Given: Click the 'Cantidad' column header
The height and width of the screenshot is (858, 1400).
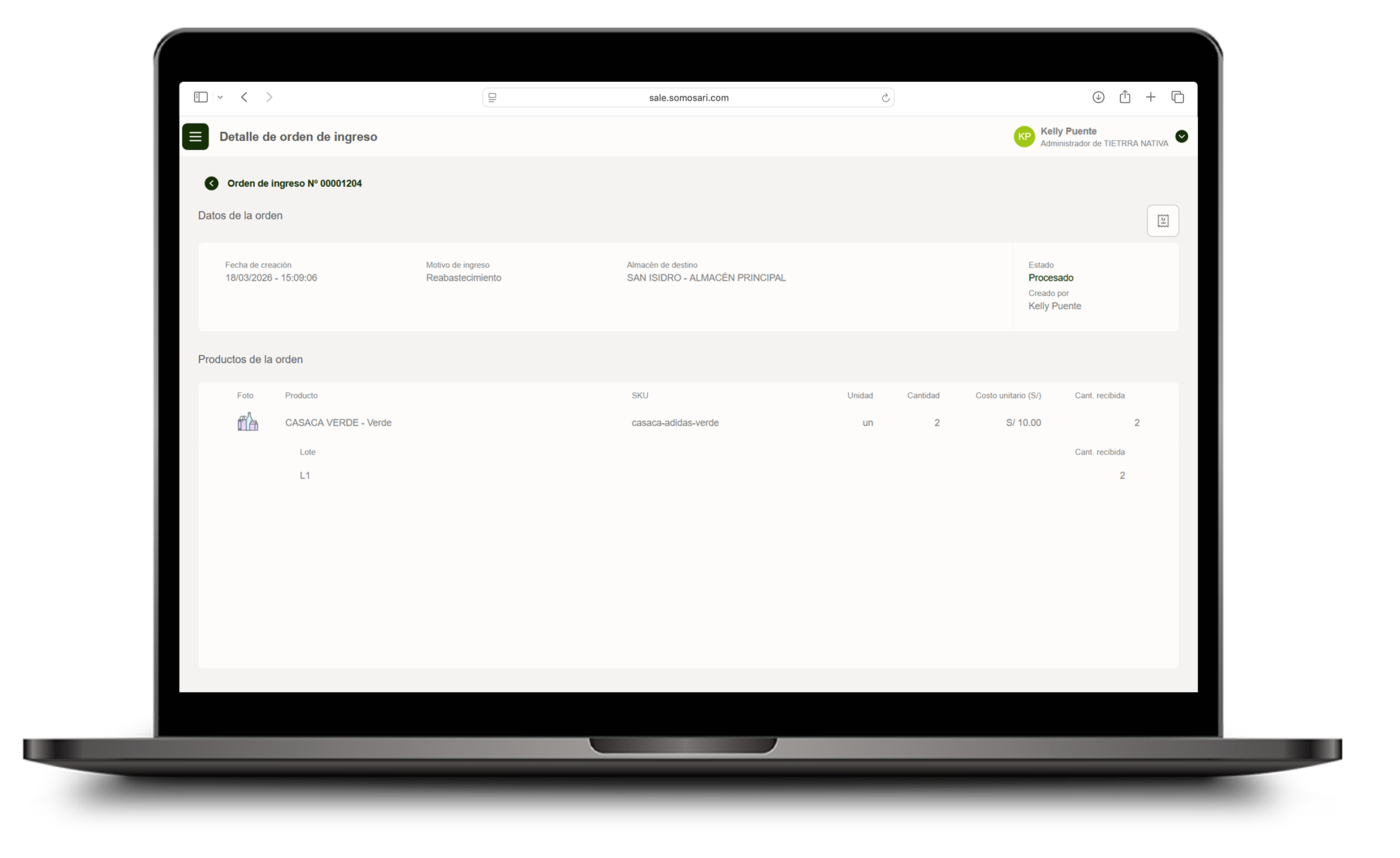Looking at the screenshot, I should 923,395.
